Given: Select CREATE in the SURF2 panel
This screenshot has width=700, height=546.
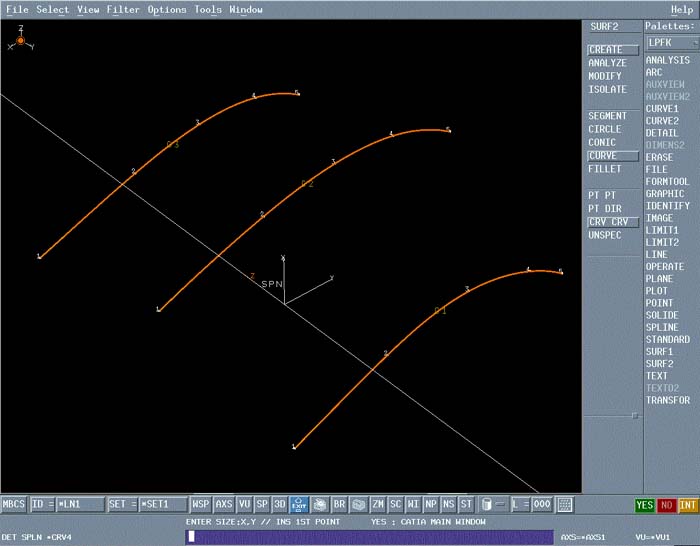Looking at the screenshot, I should coord(612,50).
